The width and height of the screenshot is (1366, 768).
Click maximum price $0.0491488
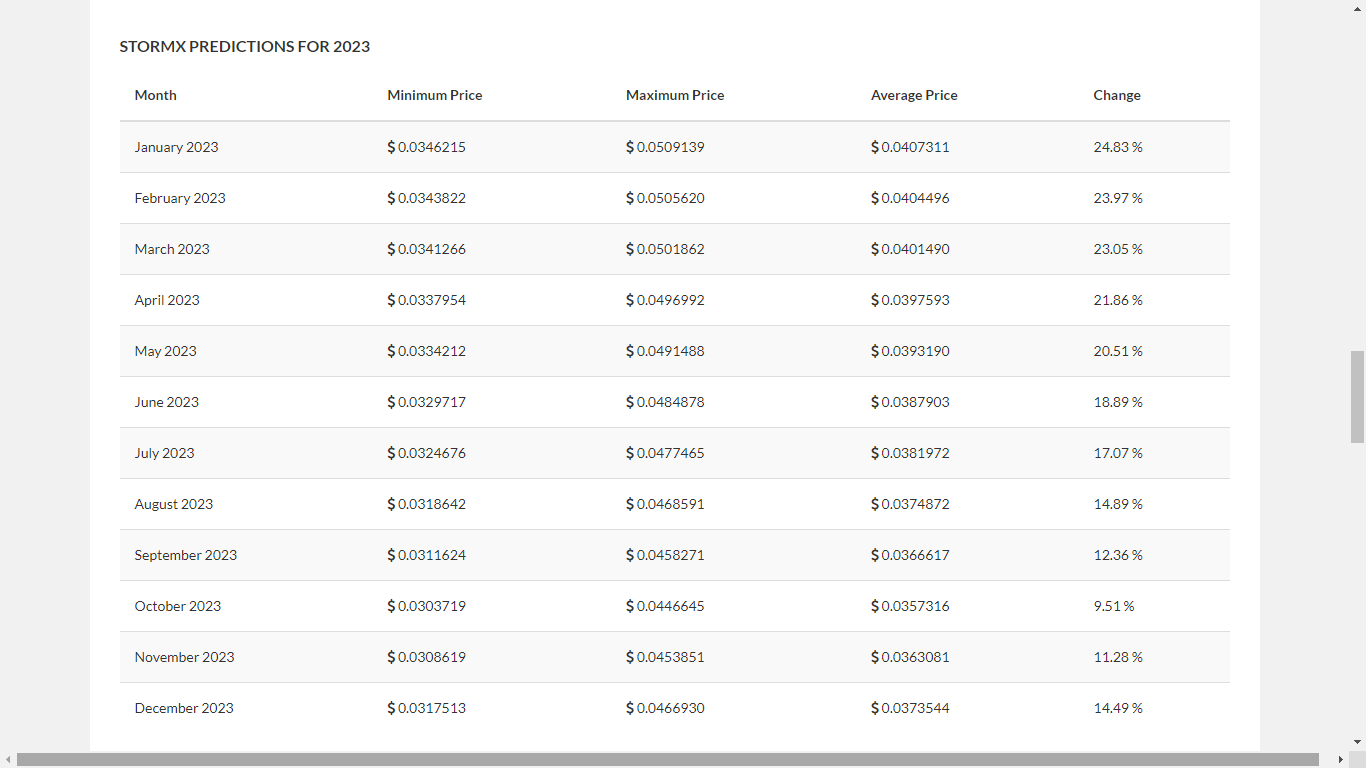[x=666, y=351]
